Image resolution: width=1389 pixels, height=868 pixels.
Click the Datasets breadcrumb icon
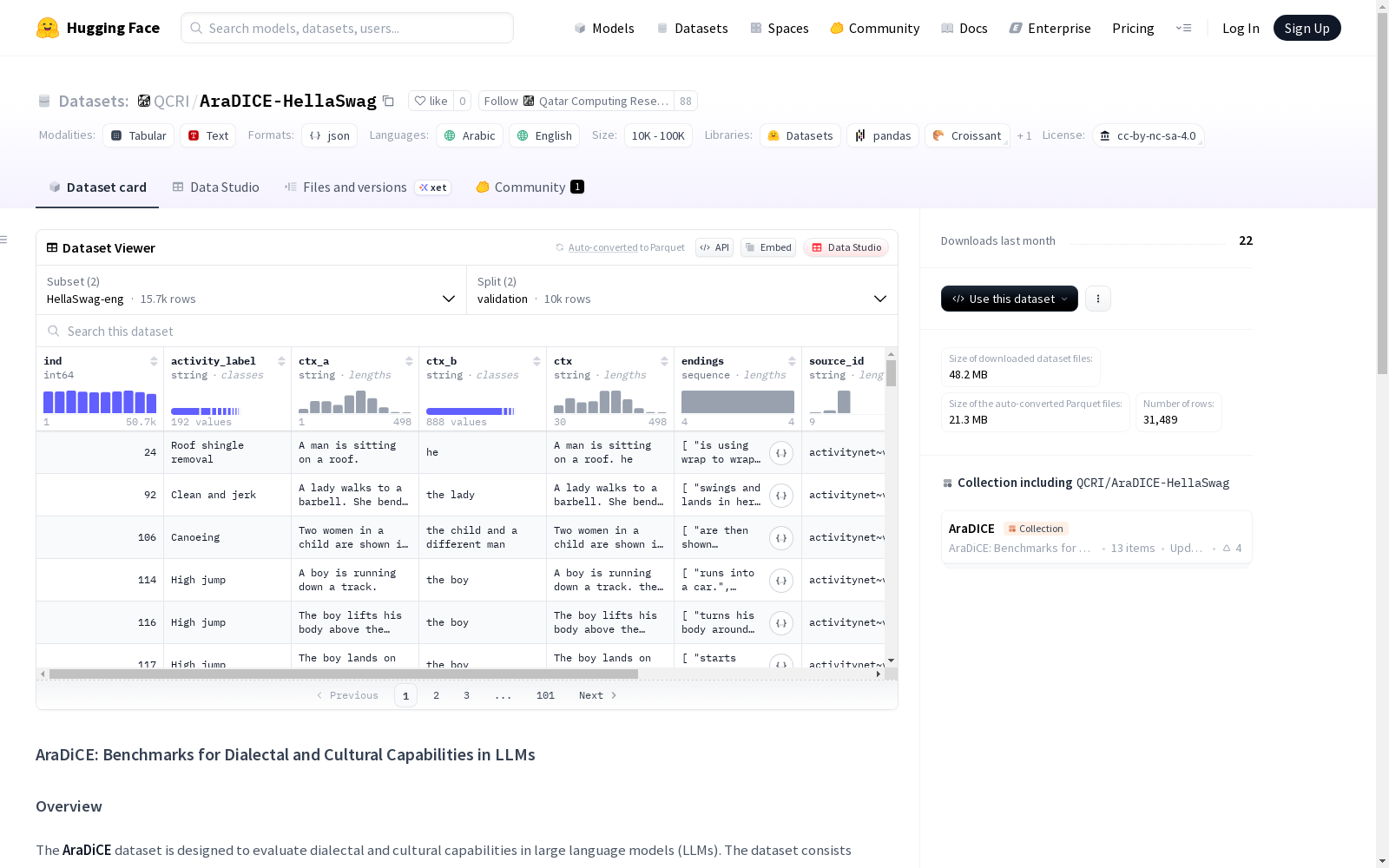pyautogui.click(x=44, y=102)
